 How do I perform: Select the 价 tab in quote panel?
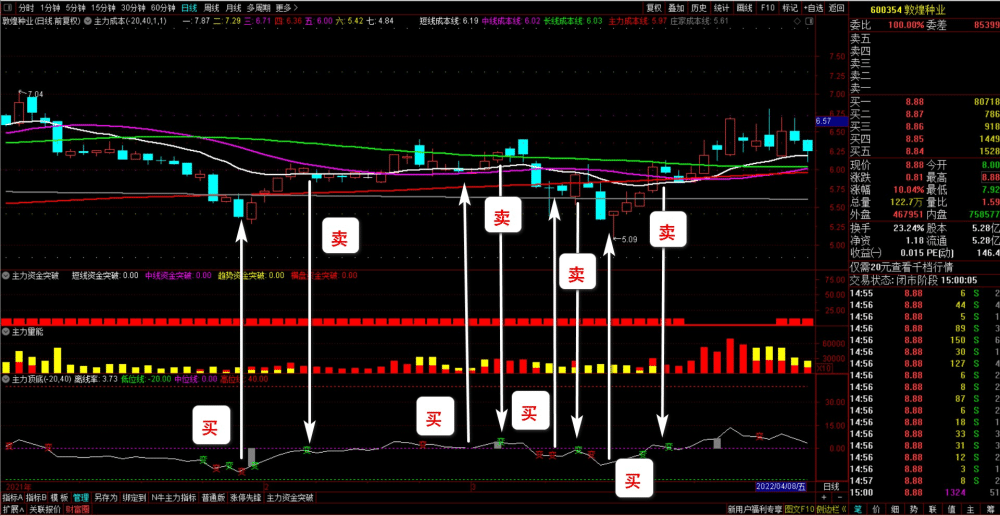click(876, 510)
